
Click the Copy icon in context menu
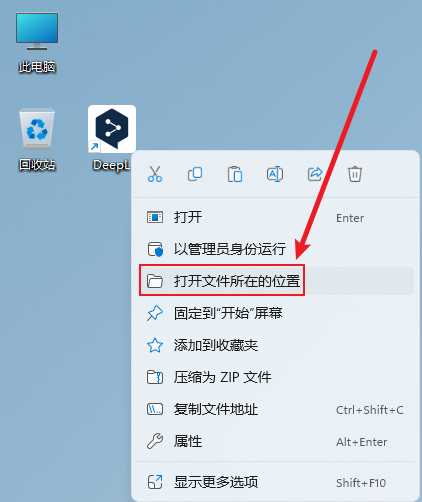195,174
